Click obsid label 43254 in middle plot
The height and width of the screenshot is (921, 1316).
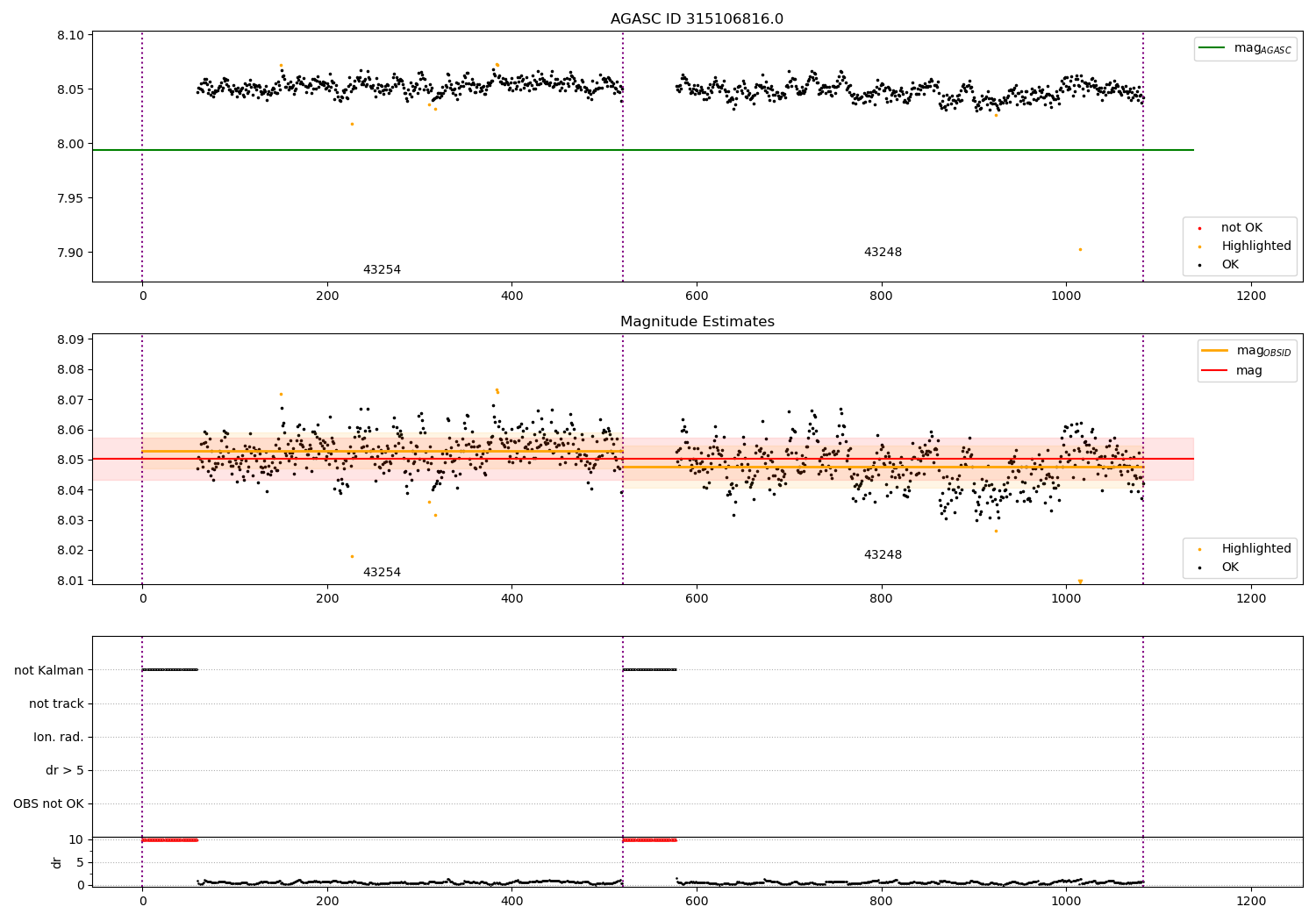[x=382, y=573]
